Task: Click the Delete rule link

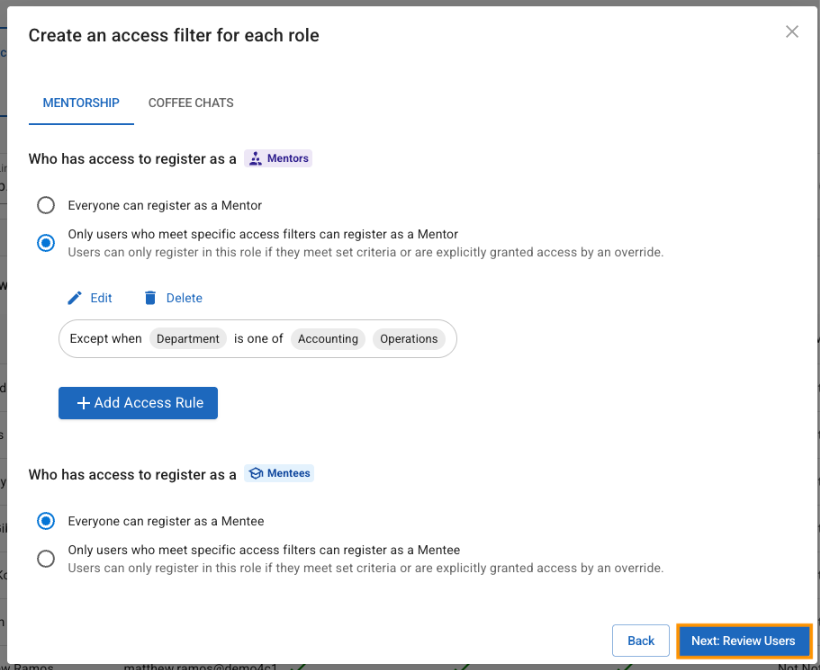Action: [184, 298]
